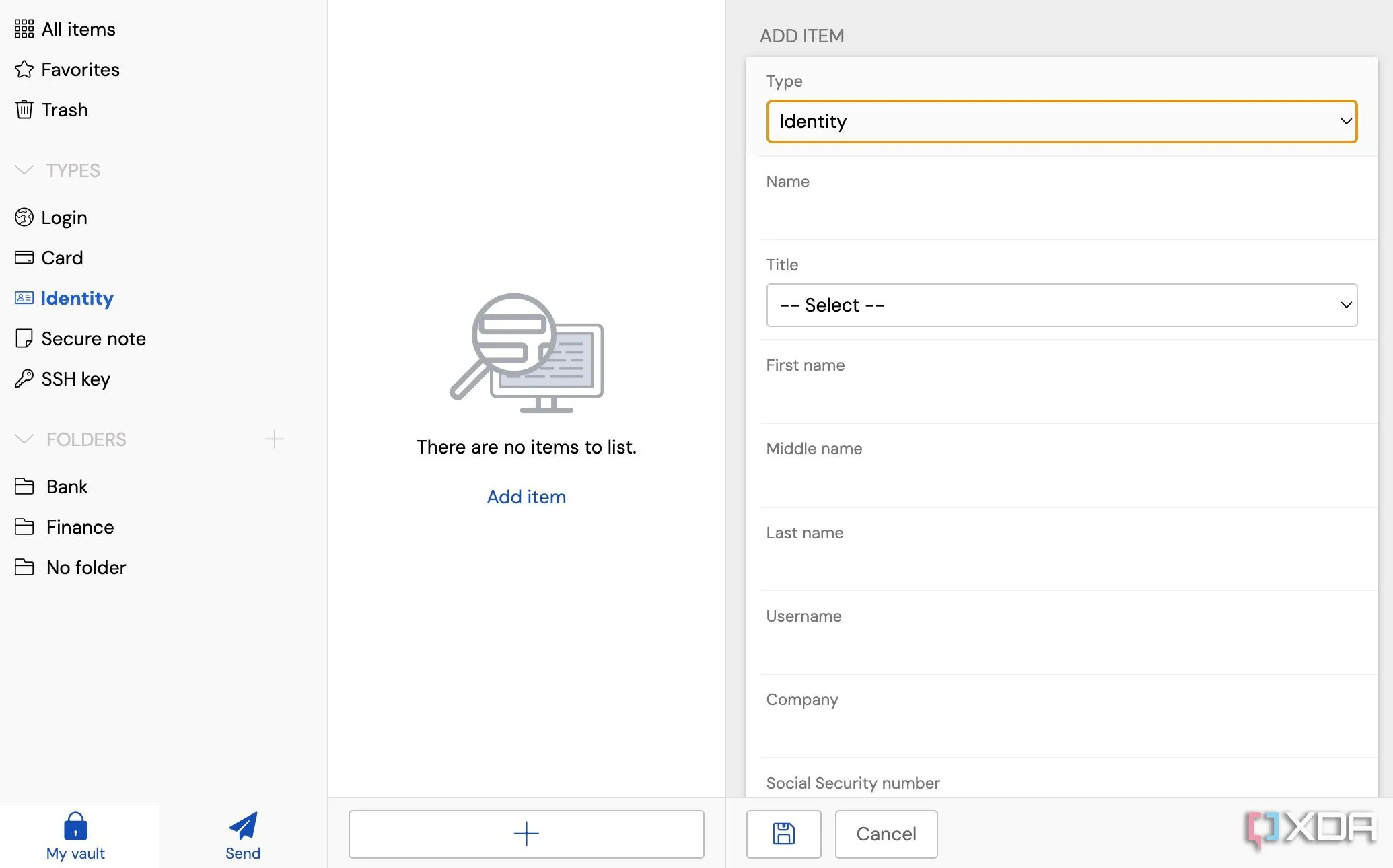Open Favorites in sidebar
1393x868 pixels.
(x=80, y=69)
